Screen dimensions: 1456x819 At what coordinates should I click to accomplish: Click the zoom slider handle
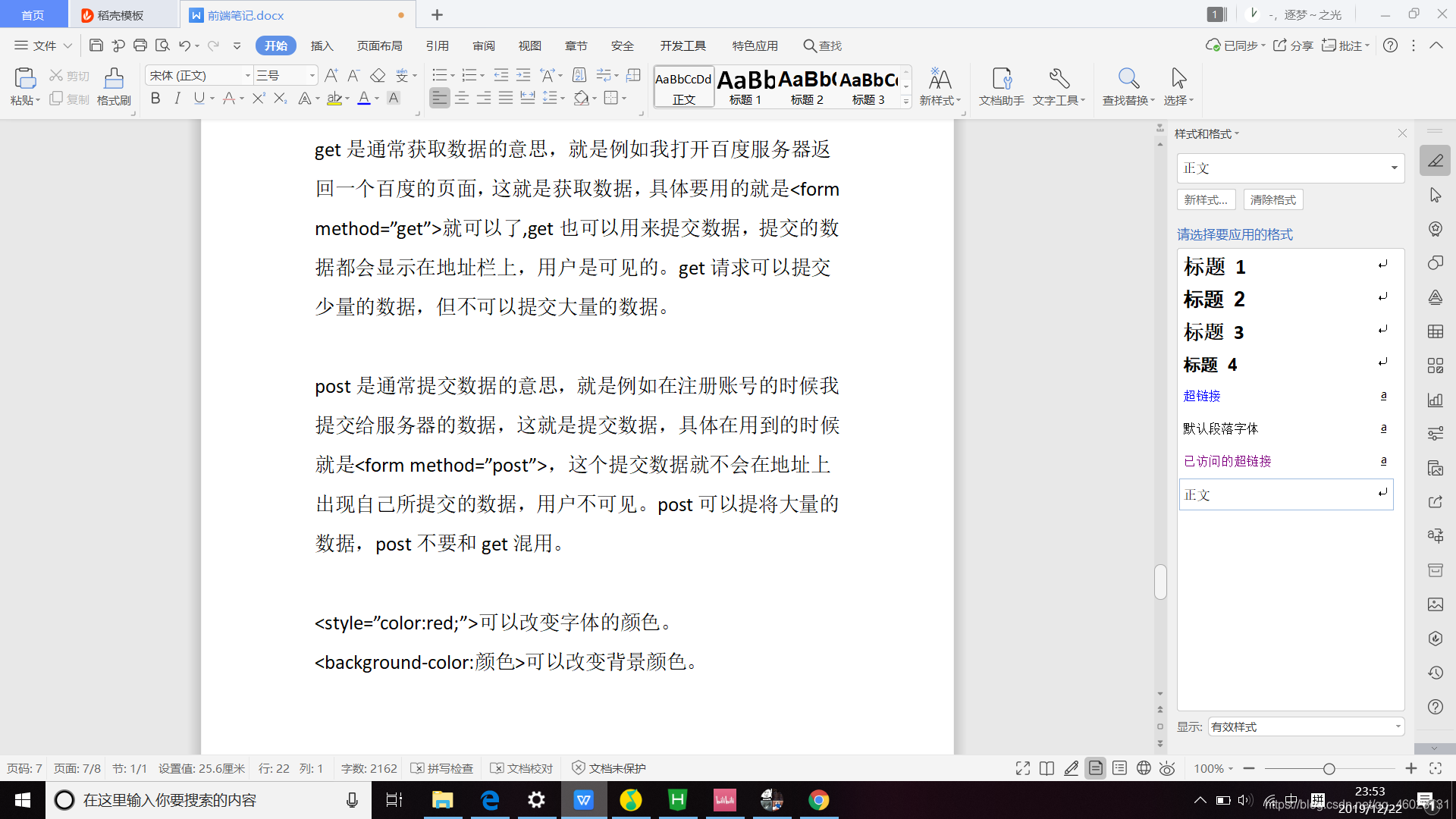1329,769
